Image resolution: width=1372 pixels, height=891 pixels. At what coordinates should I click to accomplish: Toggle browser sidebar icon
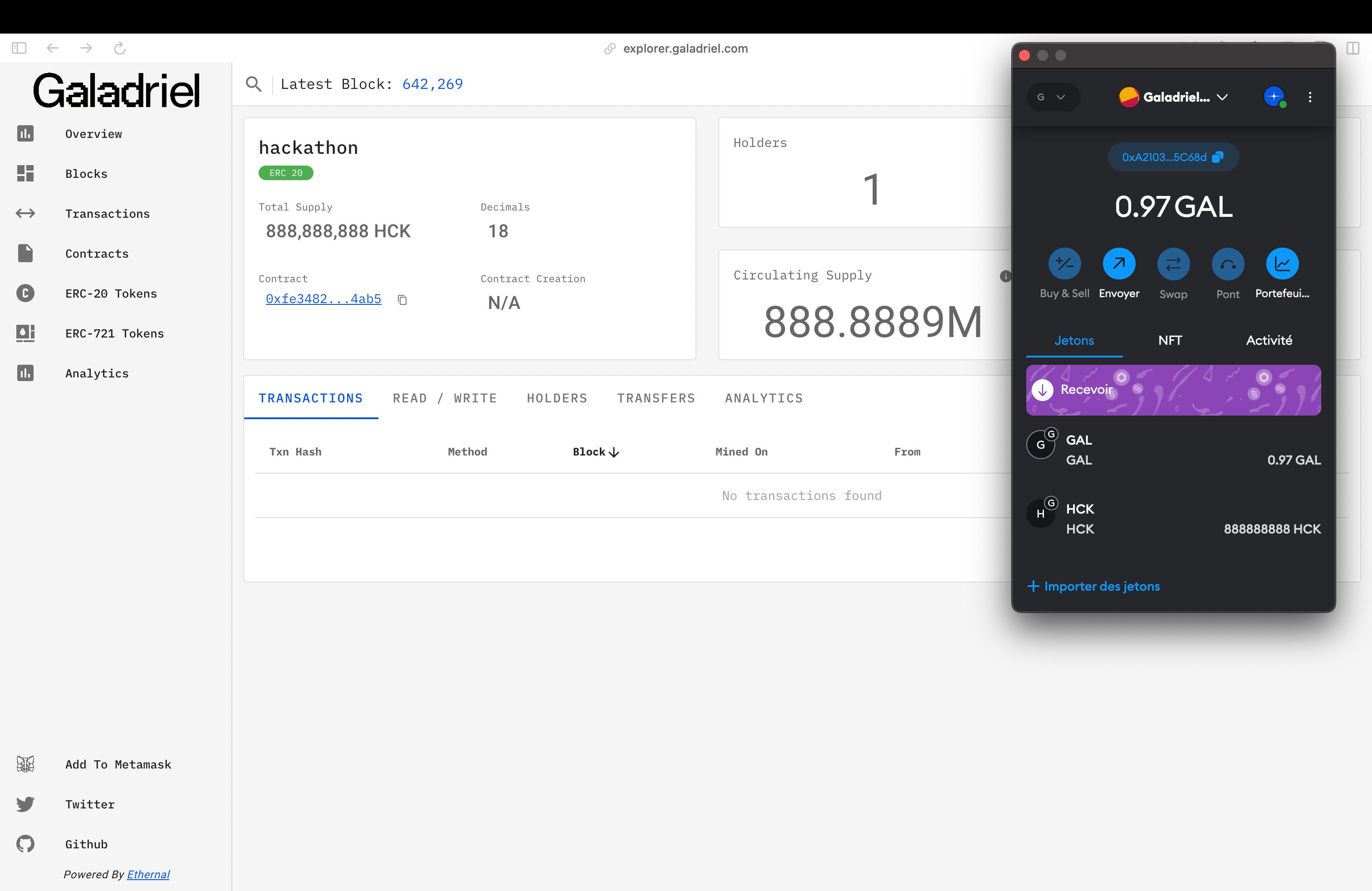coord(19,49)
